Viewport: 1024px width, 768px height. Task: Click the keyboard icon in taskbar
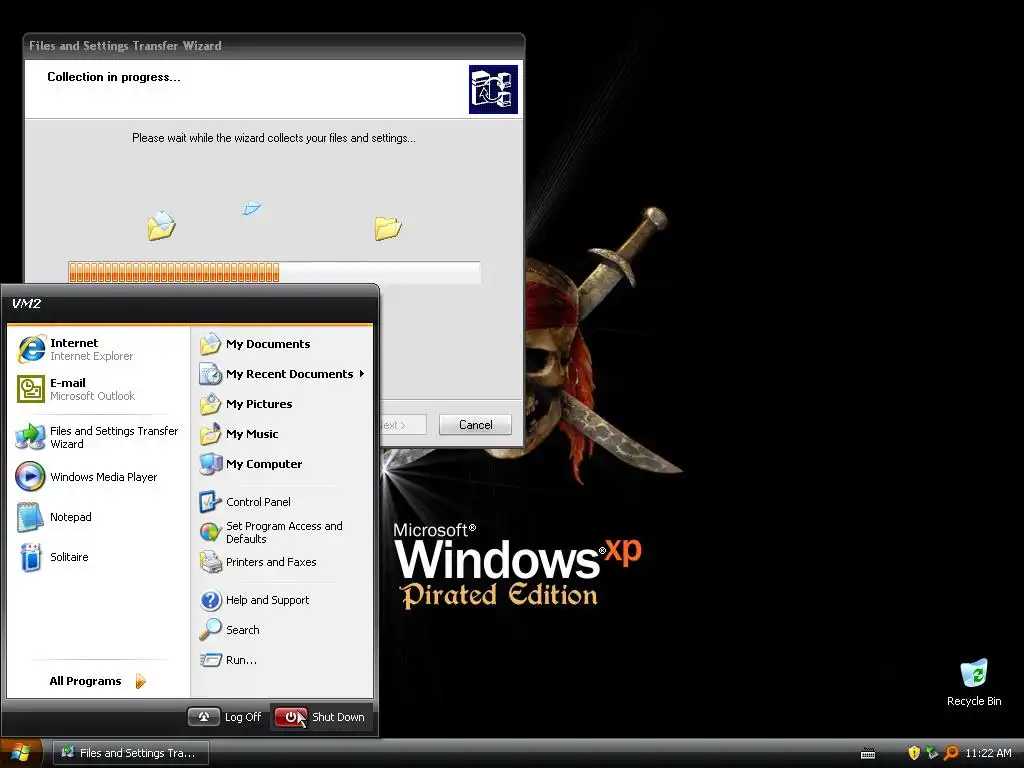click(868, 754)
